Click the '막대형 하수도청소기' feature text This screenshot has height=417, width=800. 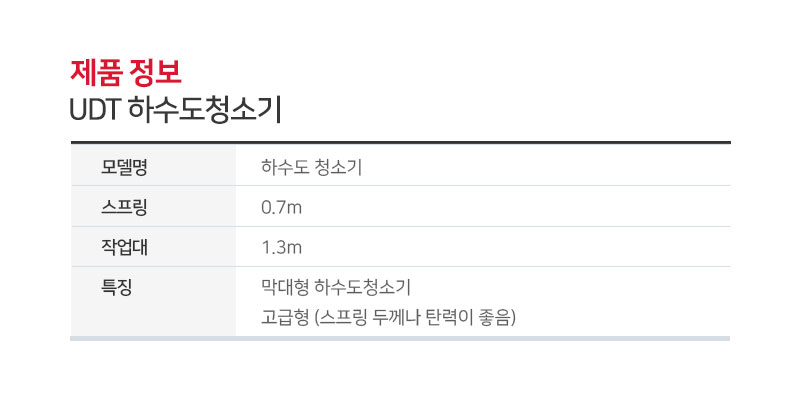[336, 287]
